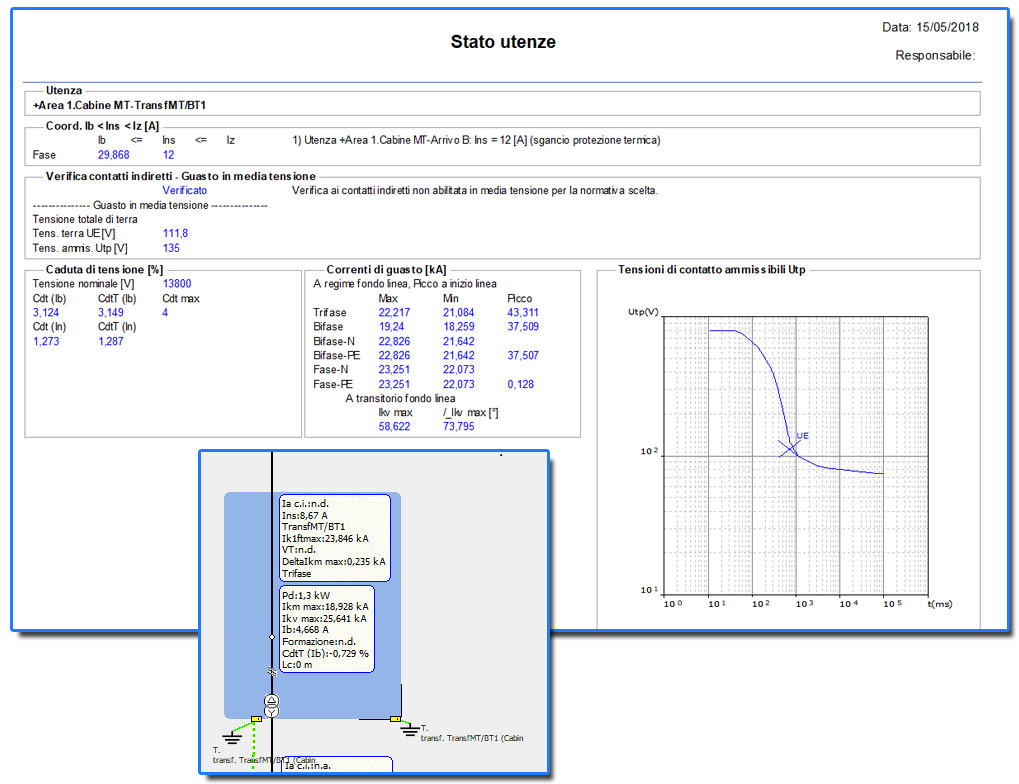The height and width of the screenshot is (784, 1019).
Task: Click the Trifase Max value 22,217
Action: [x=396, y=313]
